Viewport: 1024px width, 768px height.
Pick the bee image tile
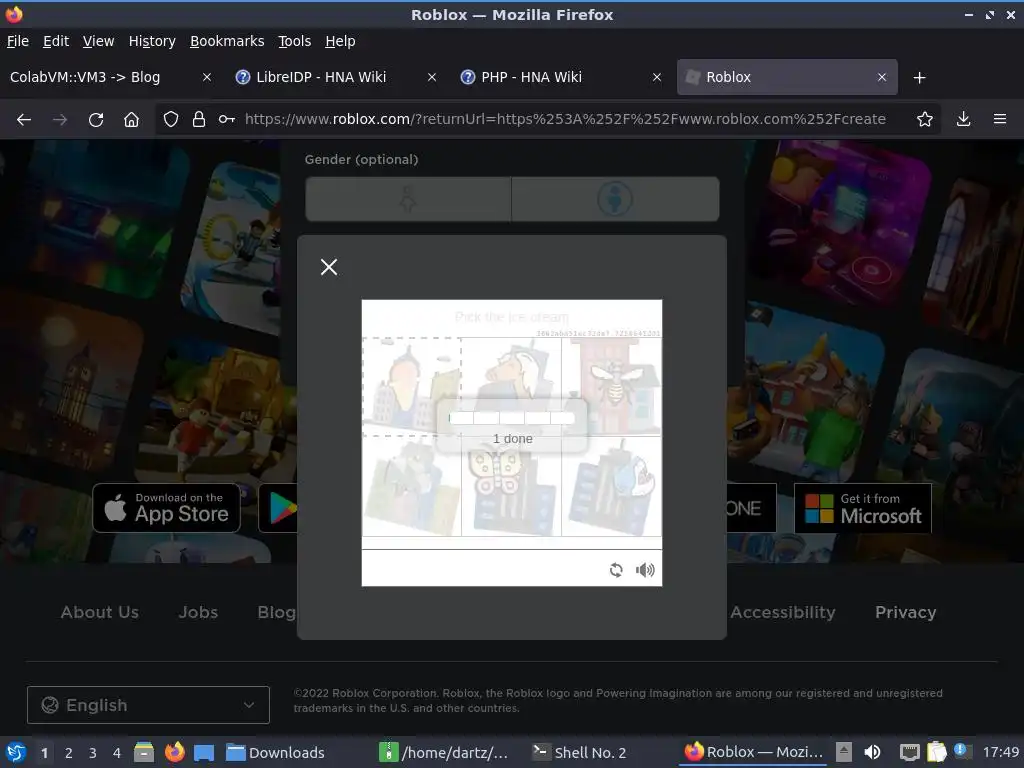611,387
